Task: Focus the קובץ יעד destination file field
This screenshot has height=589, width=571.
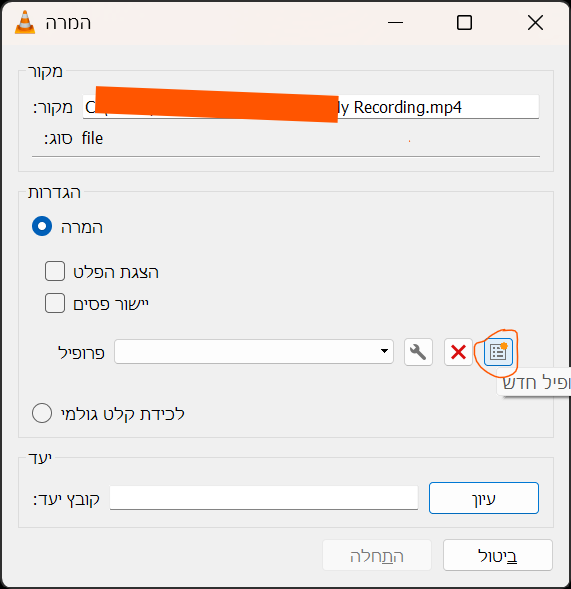Action: click(264, 498)
